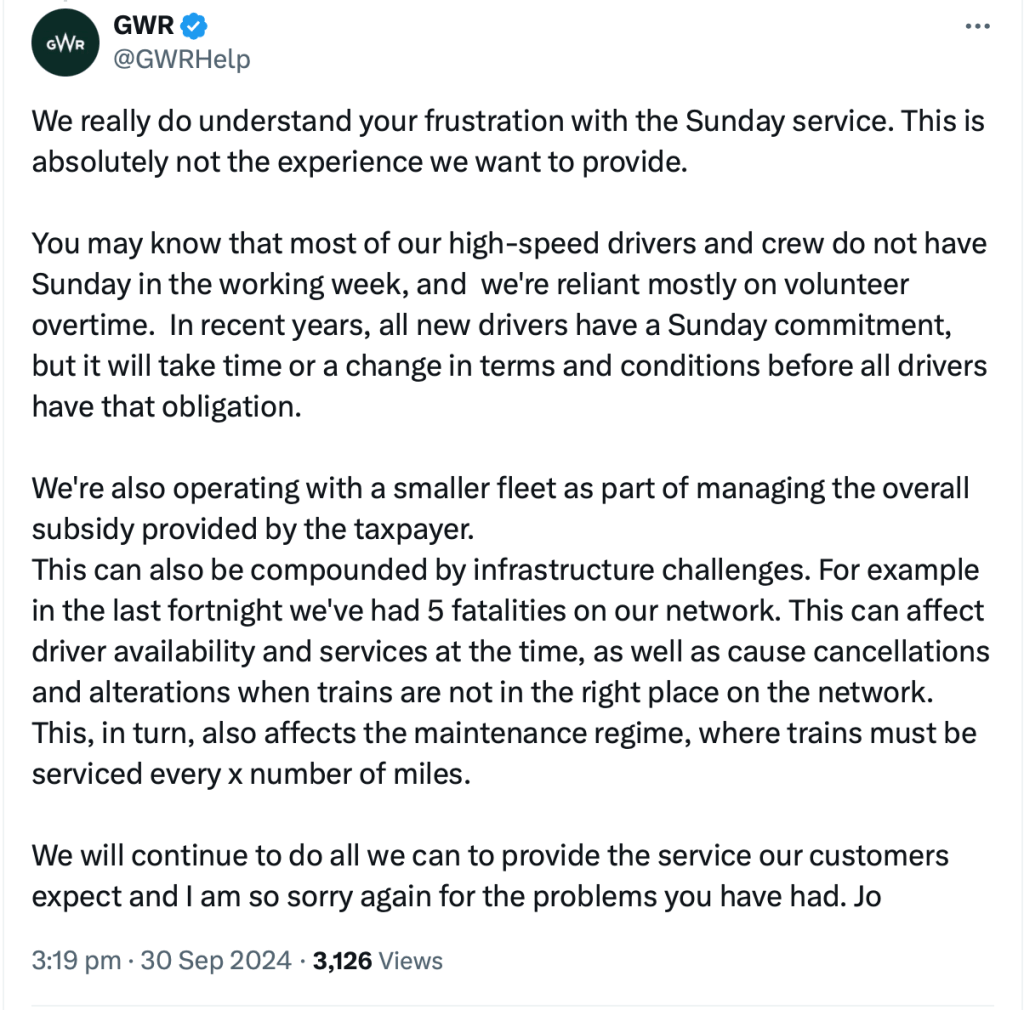Click the closing line starting "We will continue"
Viewport: 1024px width, 1010px height.
tap(490, 855)
